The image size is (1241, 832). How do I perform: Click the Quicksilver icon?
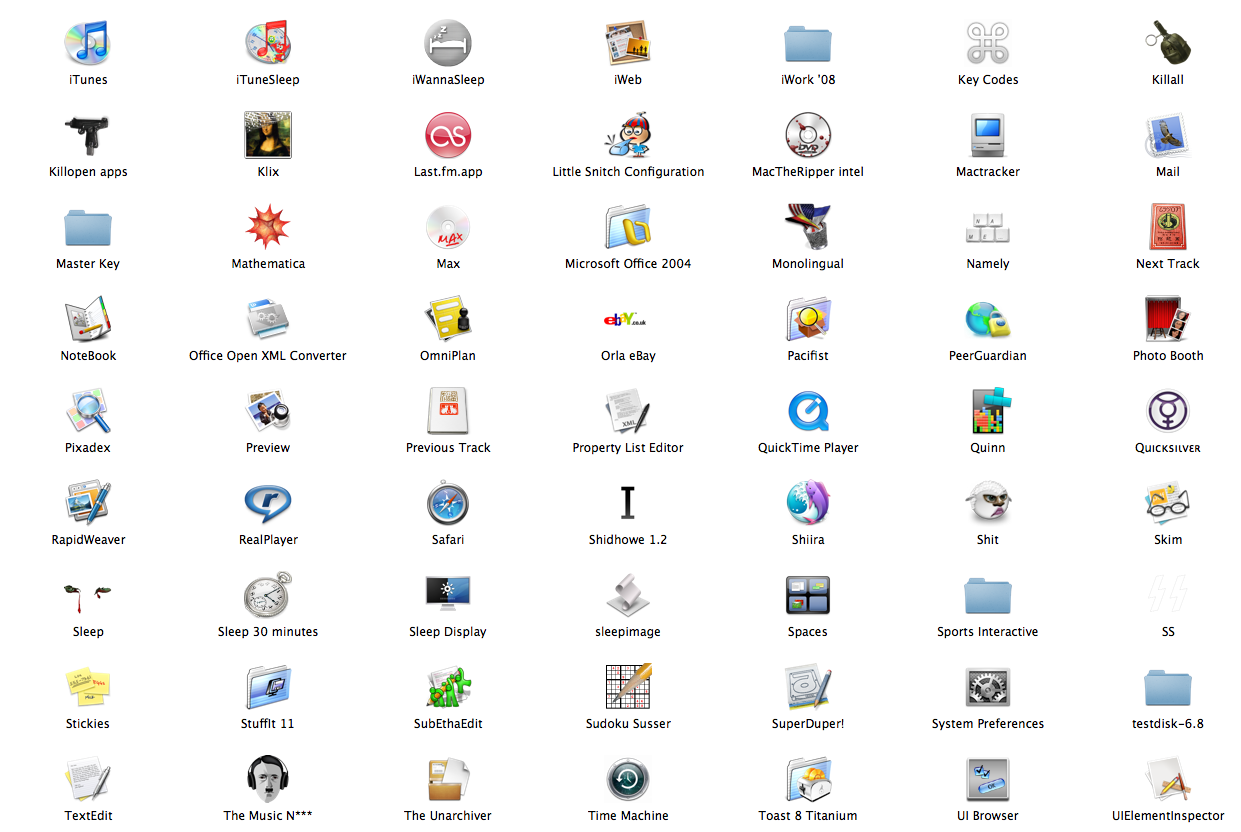(1168, 410)
